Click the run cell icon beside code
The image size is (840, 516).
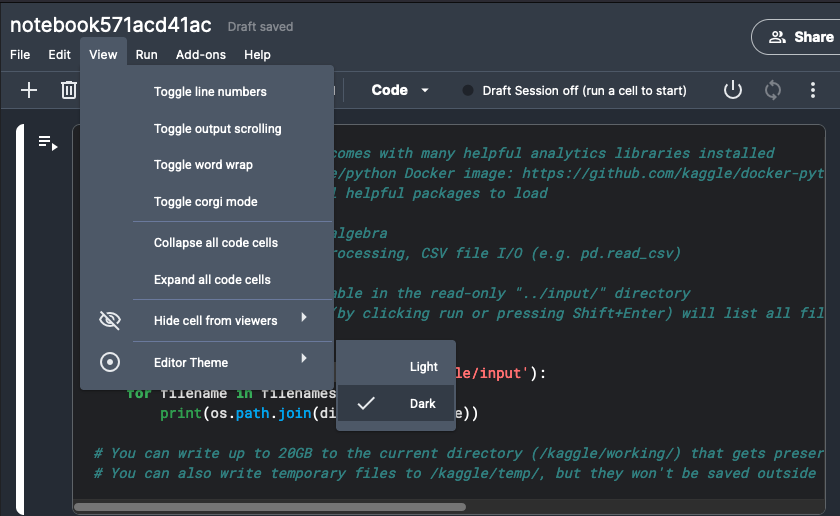pyautogui.click(x=48, y=143)
